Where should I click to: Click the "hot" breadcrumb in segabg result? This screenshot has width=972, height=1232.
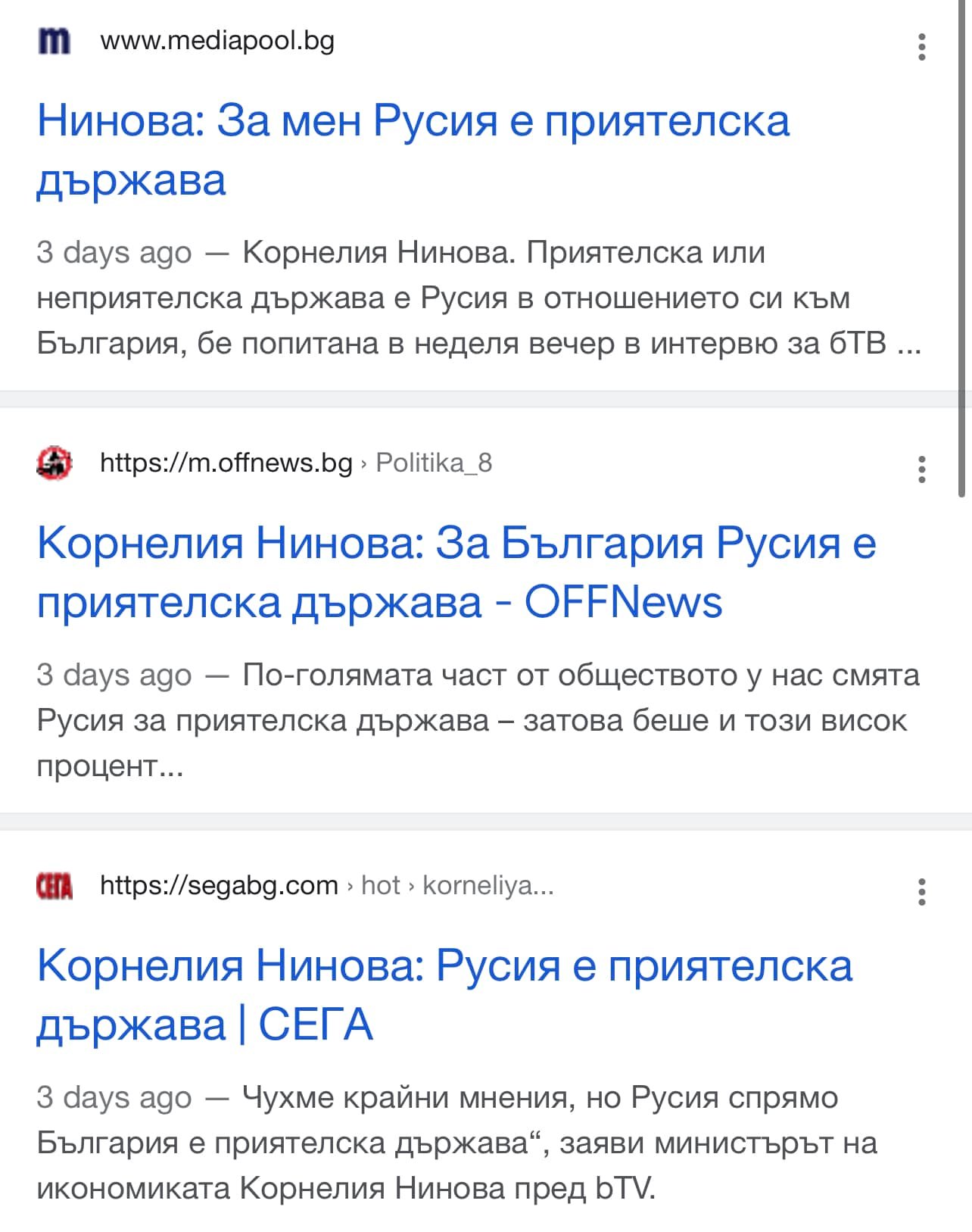(380, 885)
